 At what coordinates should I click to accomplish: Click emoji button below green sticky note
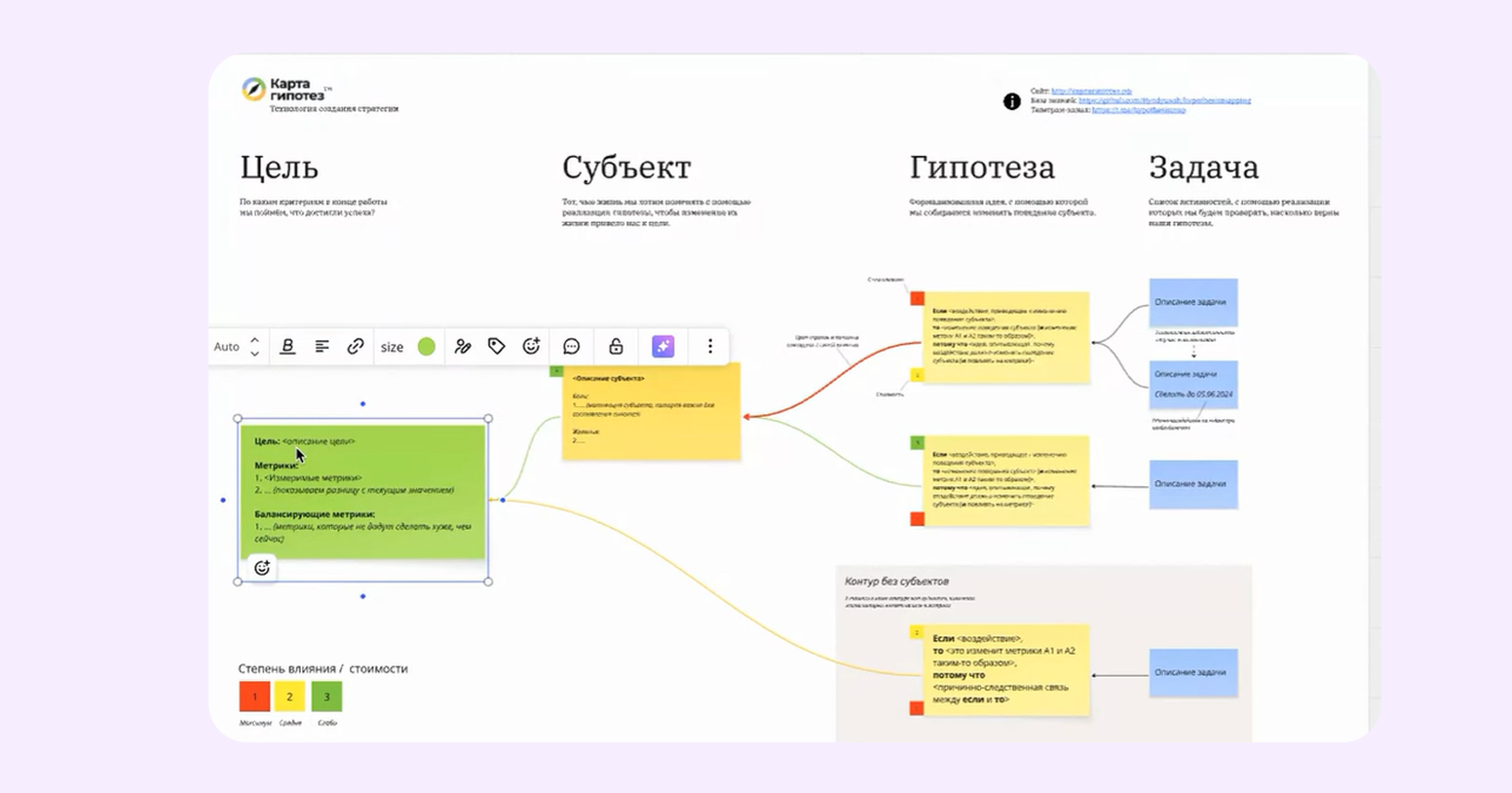click(262, 568)
